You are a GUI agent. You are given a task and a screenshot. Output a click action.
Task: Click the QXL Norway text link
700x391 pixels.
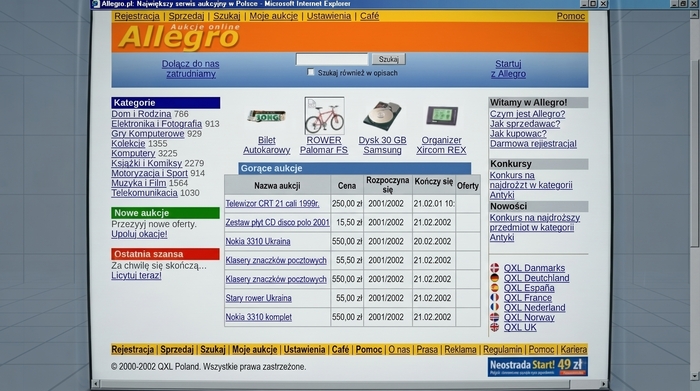tap(529, 317)
